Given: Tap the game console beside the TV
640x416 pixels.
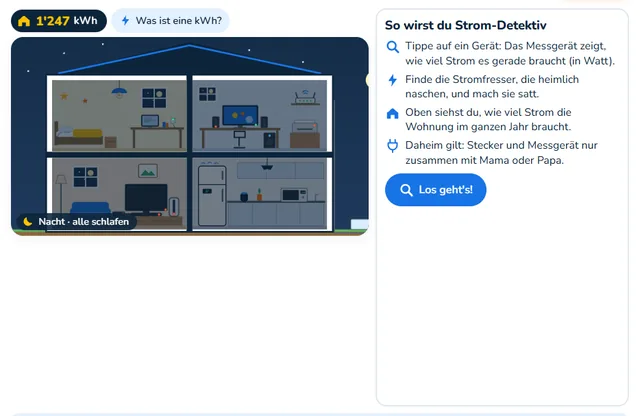Looking at the screenshot, I should [x=174, y=207].
